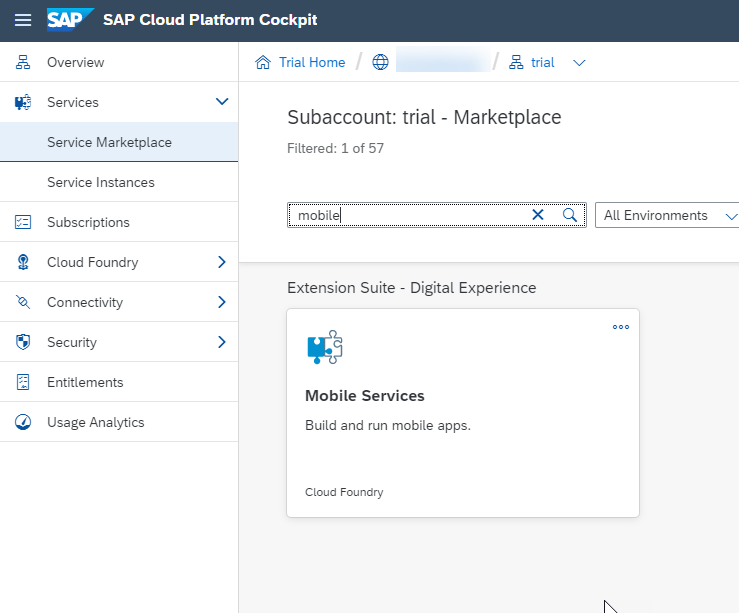The image size is (739, 613).
Task: Go to Trial Home breadcrumb link
Action: click(x=312, y=62)
